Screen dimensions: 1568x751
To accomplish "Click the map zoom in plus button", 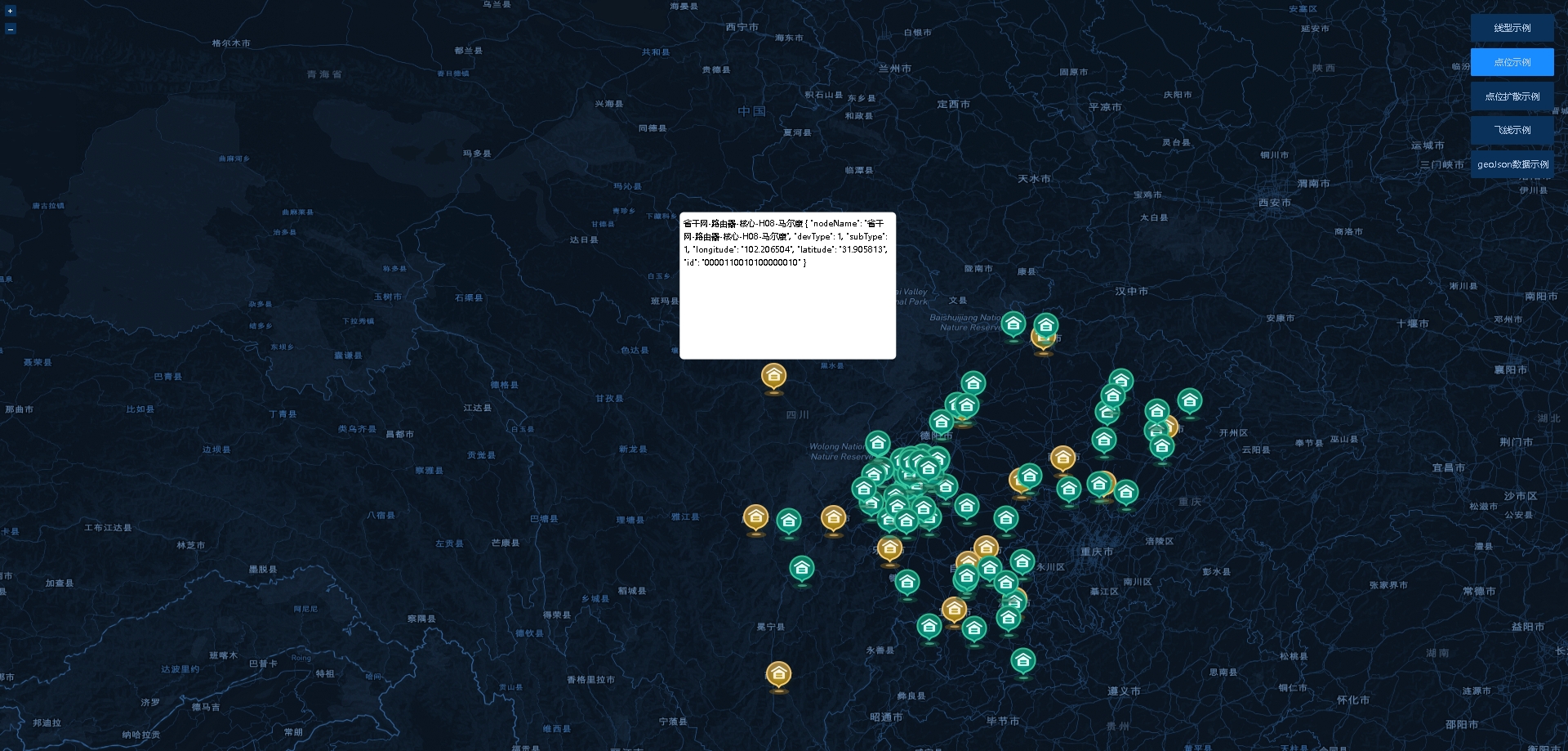I will (x=11, y=11).
